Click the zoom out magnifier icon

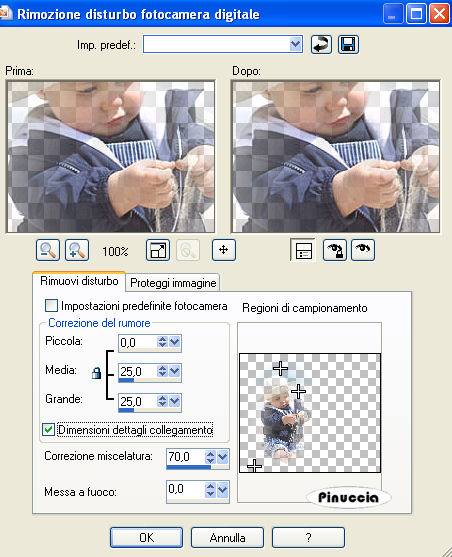[48, 250]
